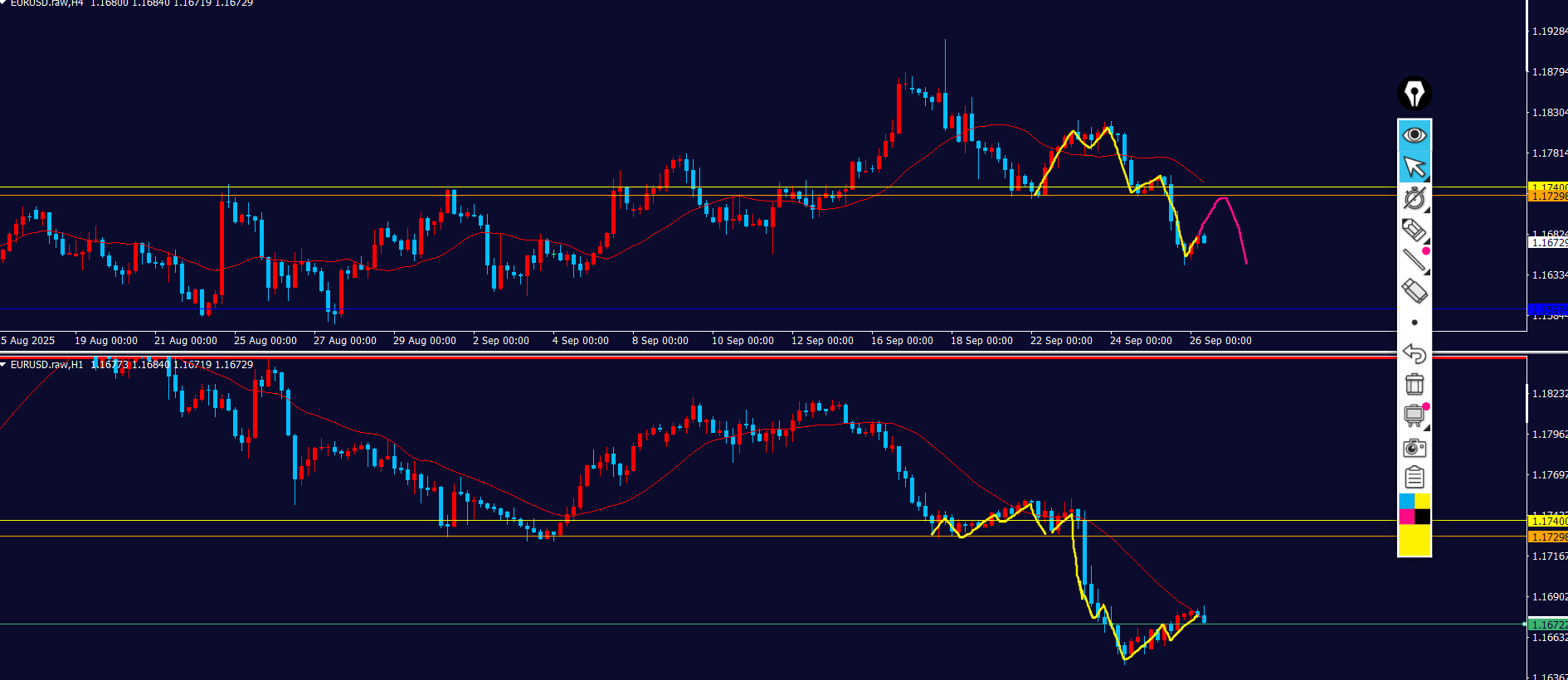The image size is (1568, 680).
Task: Toggle the crossed-out stopwatch timer tool
Action: click(x=1415, y=198)
